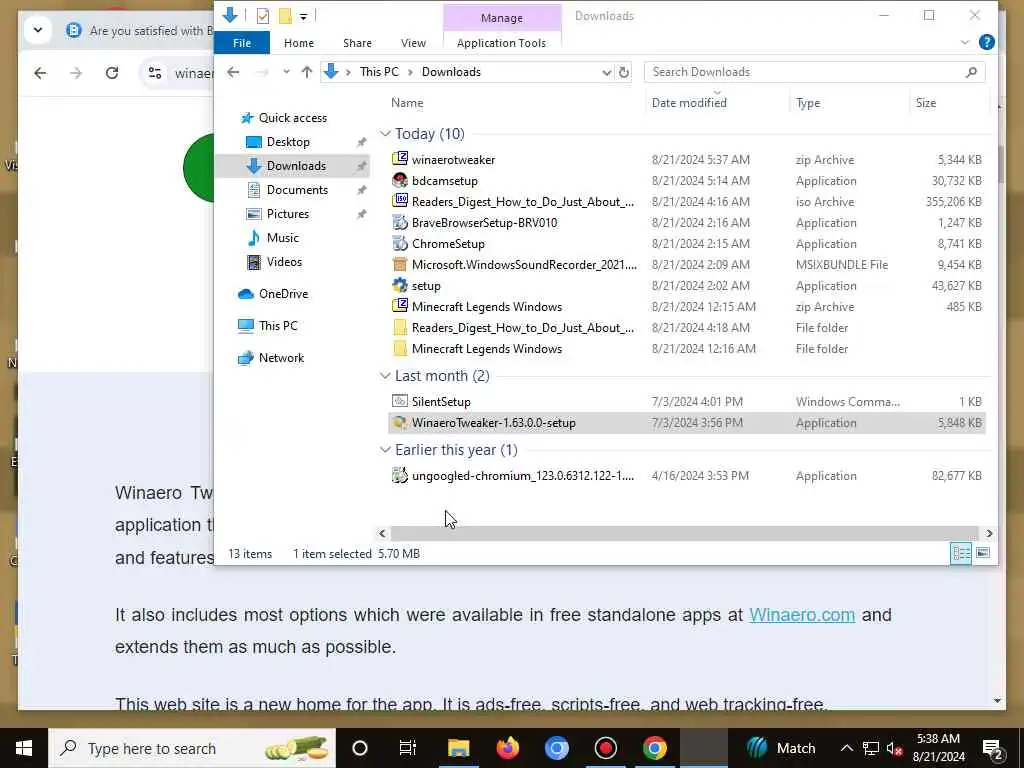Open the Winaero.com link in browser
1024x768 pixels.
(x=802, y=615)
